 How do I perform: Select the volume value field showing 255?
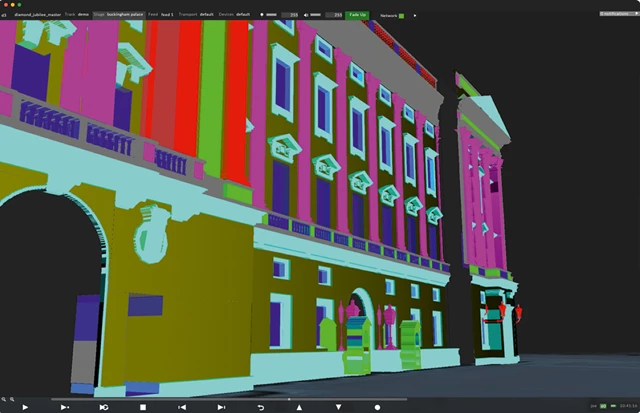334,15
